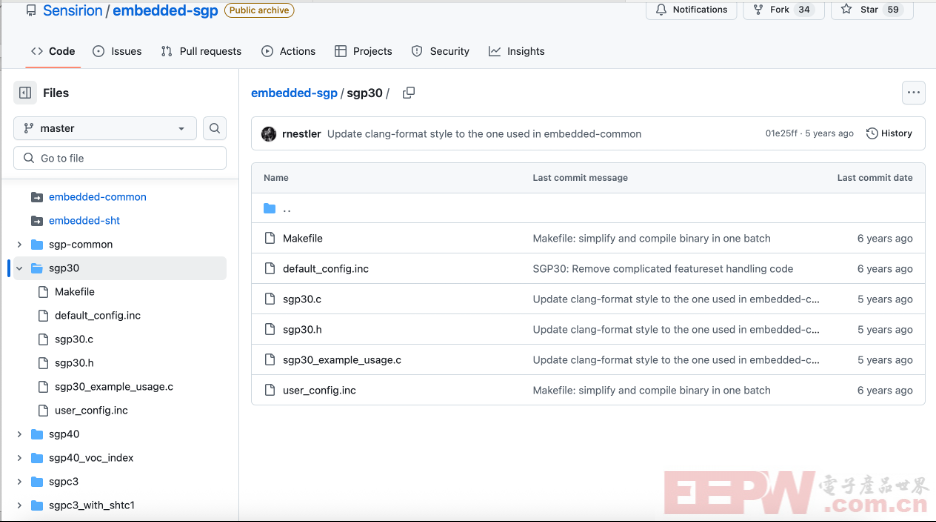Click the History clock icon
Viewport: 936px width, 522px height.
click(x=872, y=133)
